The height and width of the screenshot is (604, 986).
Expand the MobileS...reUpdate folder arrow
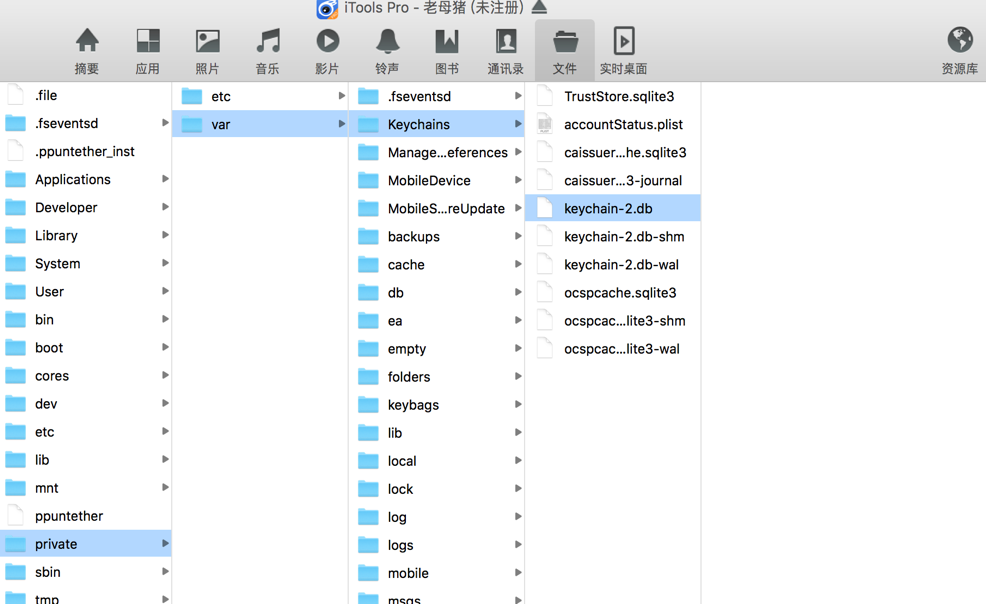tap(518, 208)
